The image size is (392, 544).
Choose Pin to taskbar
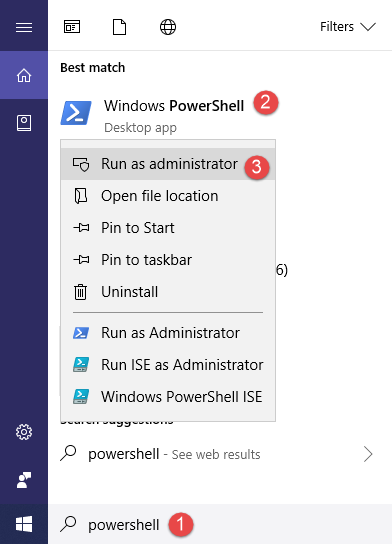[168, 260]
